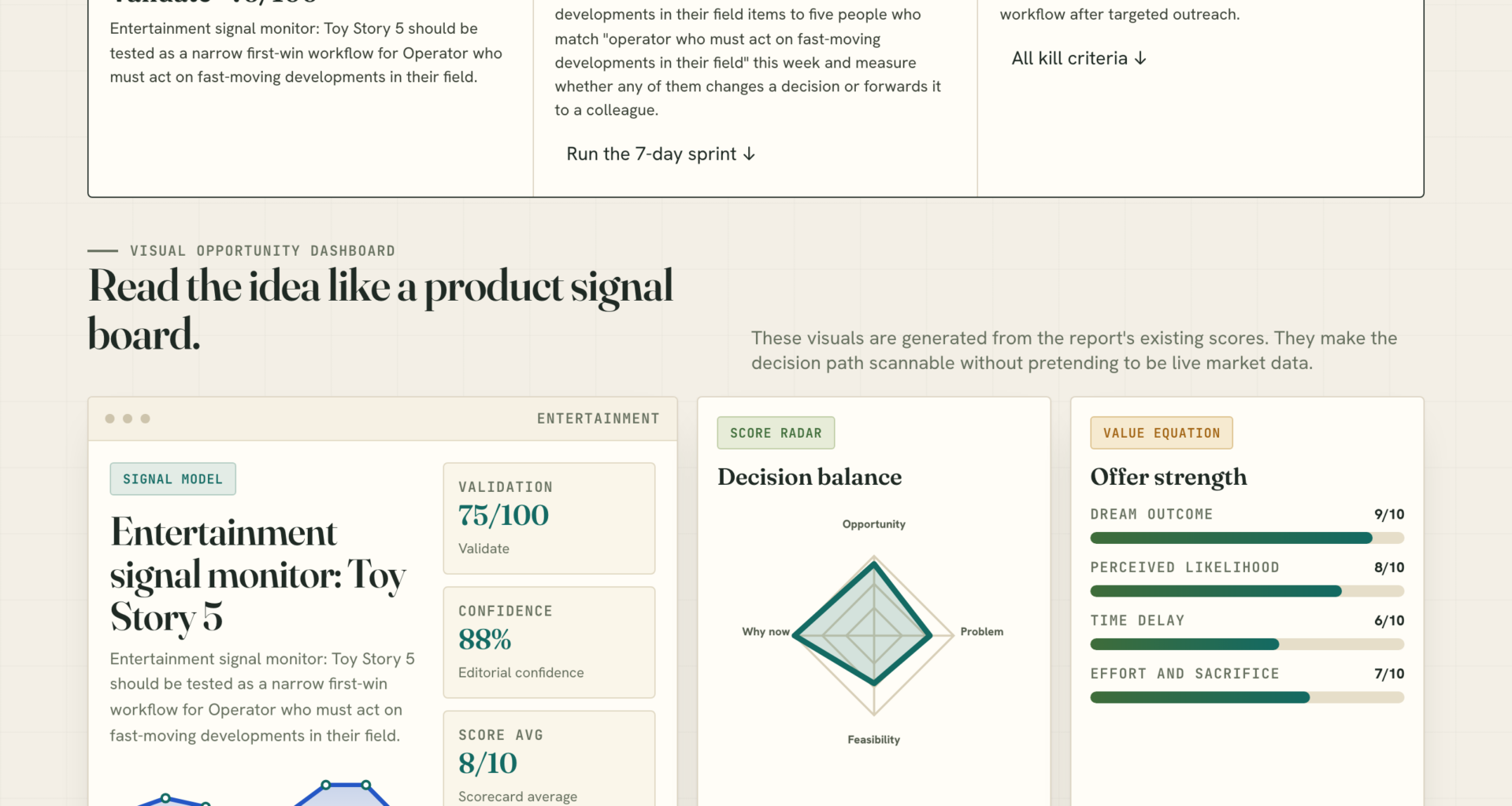
Task: Click the blue chart point near Score Avg card
Action: 365,785
